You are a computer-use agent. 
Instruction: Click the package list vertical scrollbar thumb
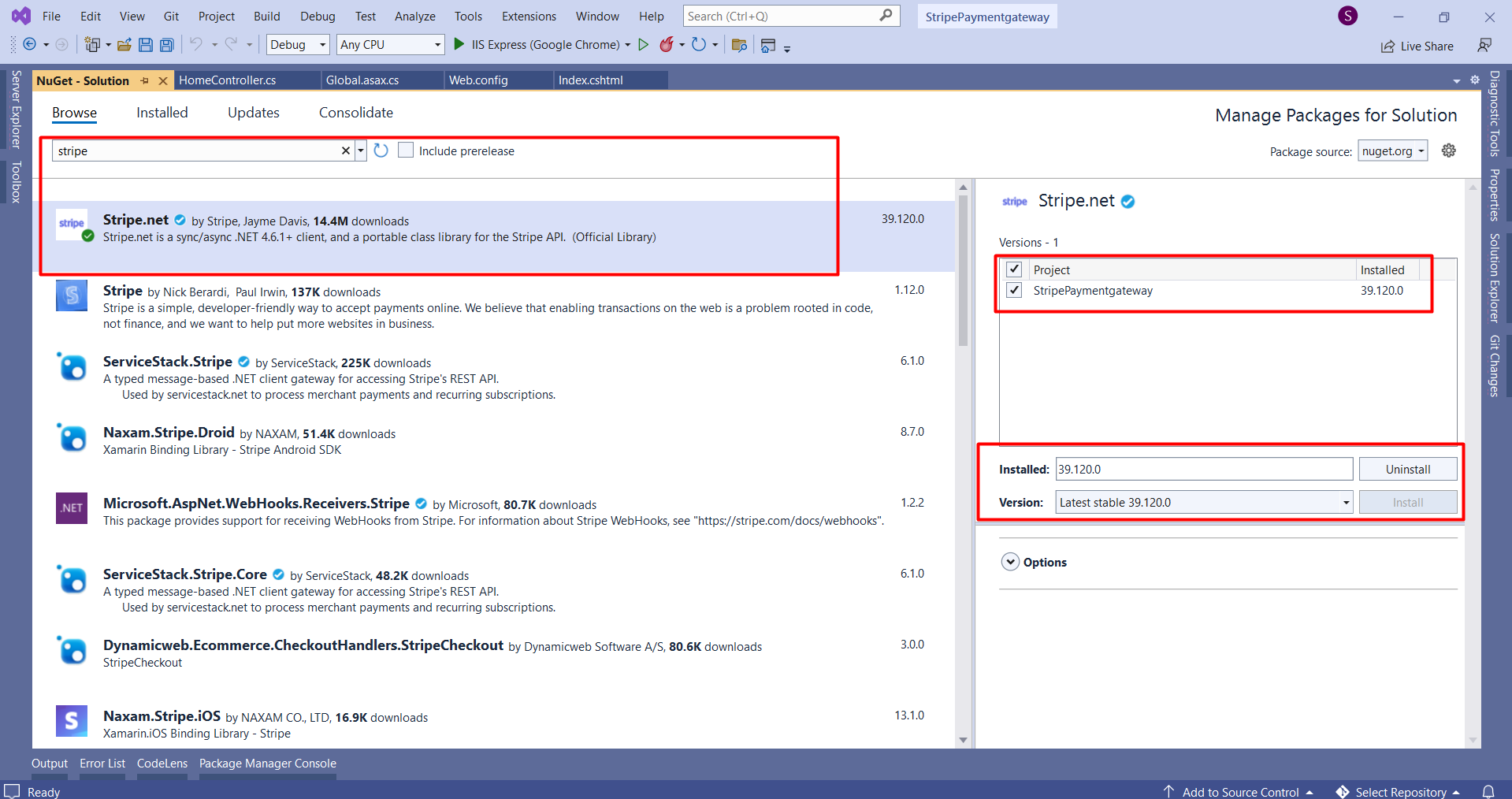963,270
